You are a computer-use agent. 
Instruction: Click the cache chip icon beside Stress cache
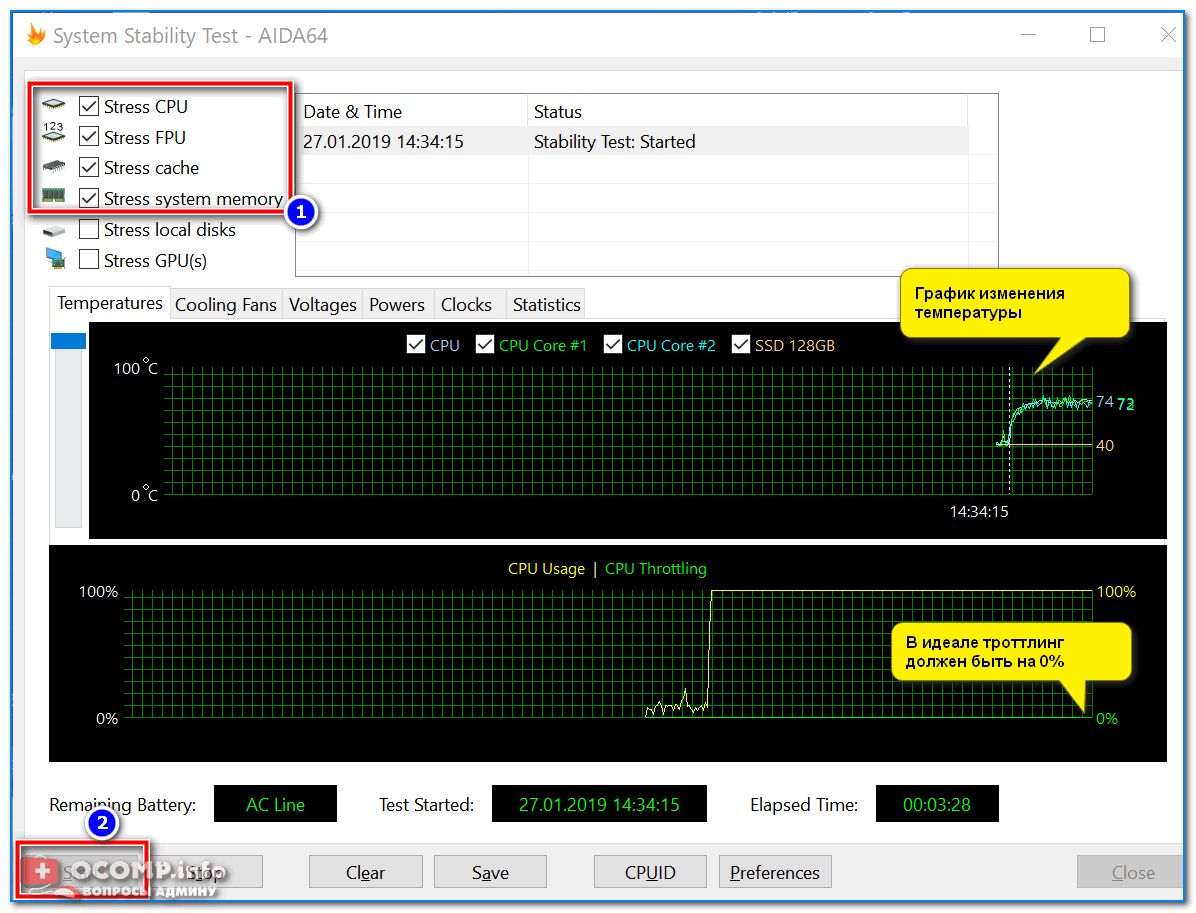click(54, 167)
